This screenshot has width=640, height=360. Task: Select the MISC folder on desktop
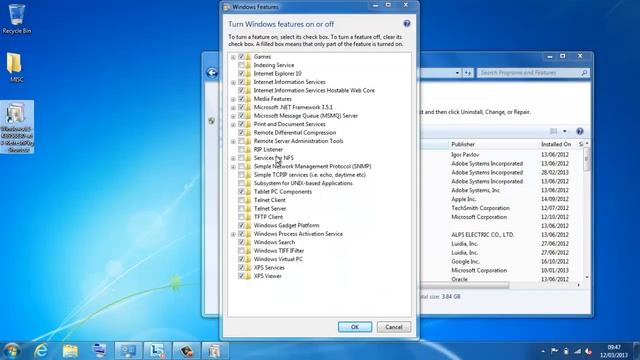click(x=16, y=67)
